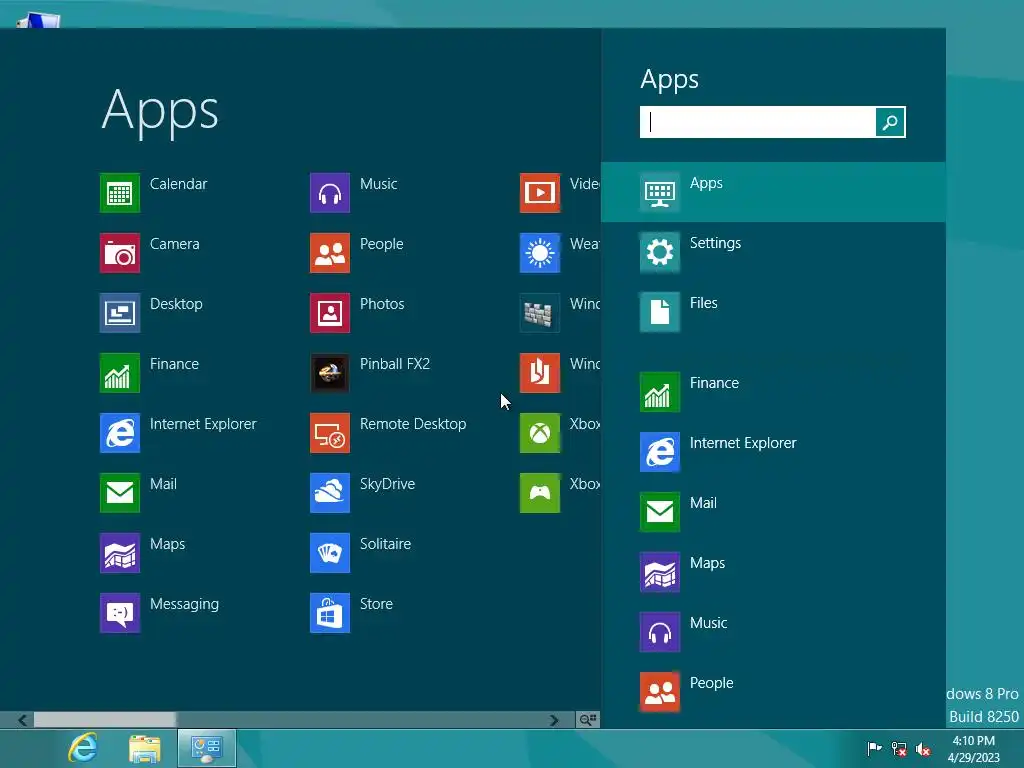The image size is (1024, 768).
Task: Click the active Control Panel taskbar button
Action: (206, 748)
